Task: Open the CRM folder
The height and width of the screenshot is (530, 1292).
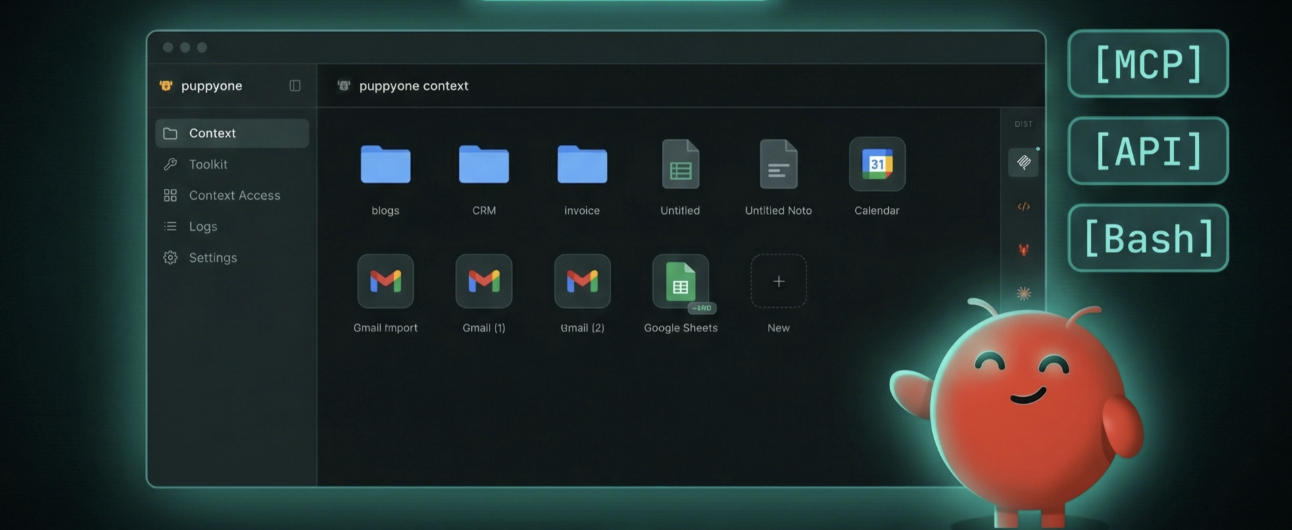Action: [x=484, y=165]
